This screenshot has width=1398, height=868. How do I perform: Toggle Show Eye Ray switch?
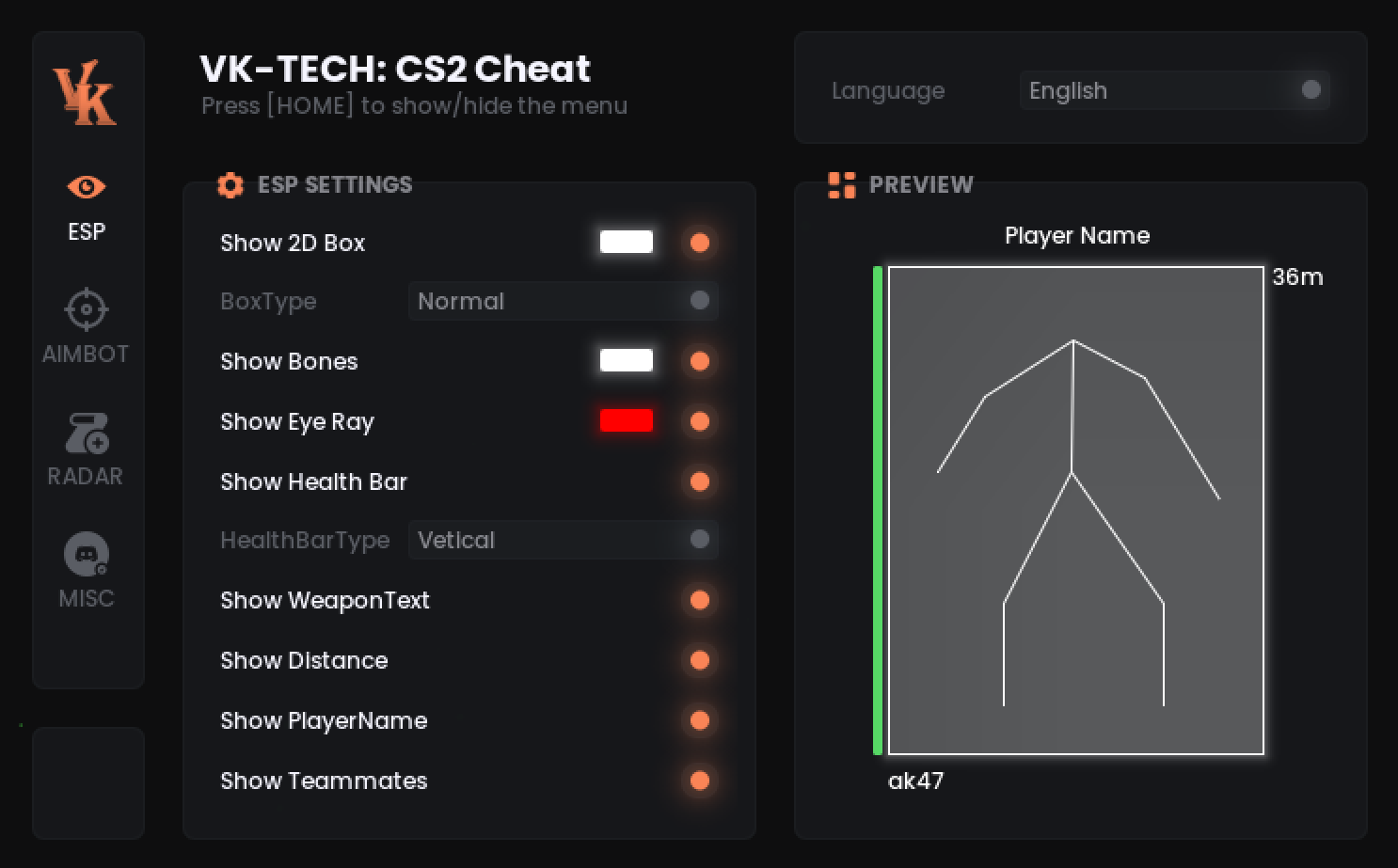pos(699,421)
